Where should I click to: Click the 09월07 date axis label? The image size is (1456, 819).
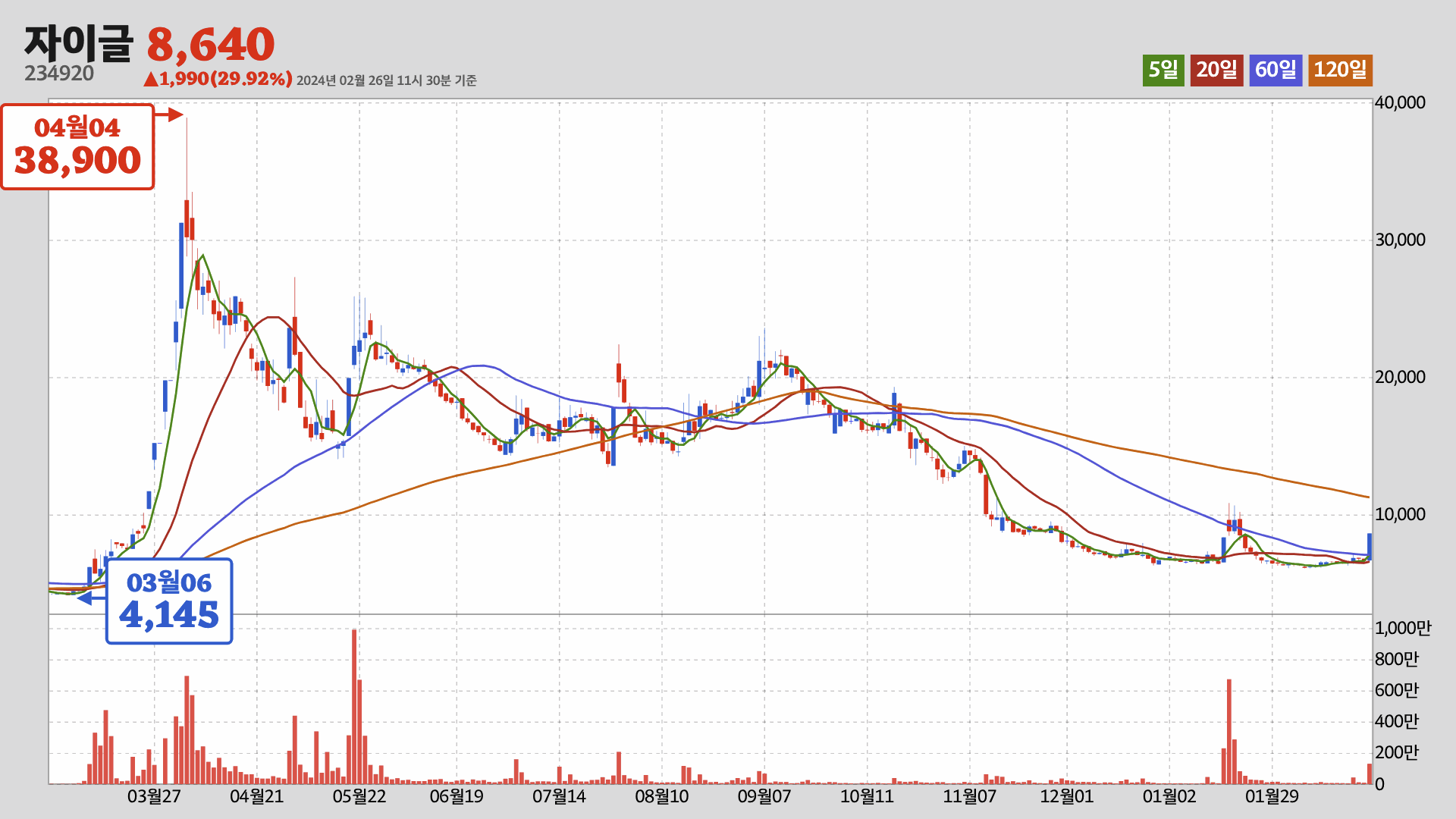pyautogui.click(x=764, y=796)
